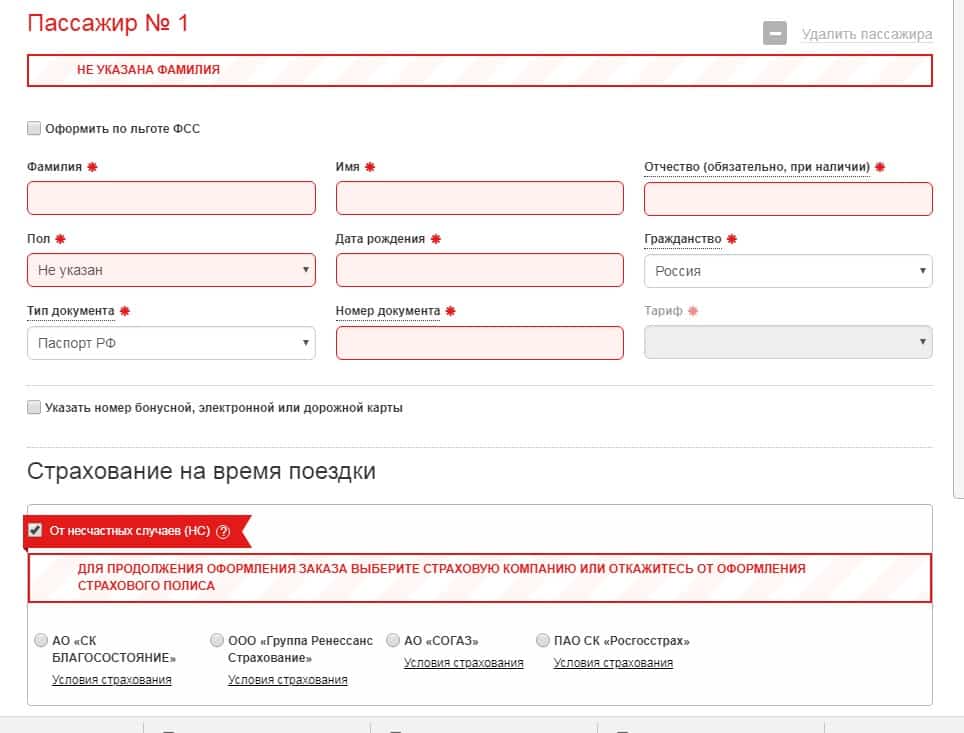Open the Пол gender dropdown
The height and width of the screenshot is (733, 964).
tap(172, 270)
